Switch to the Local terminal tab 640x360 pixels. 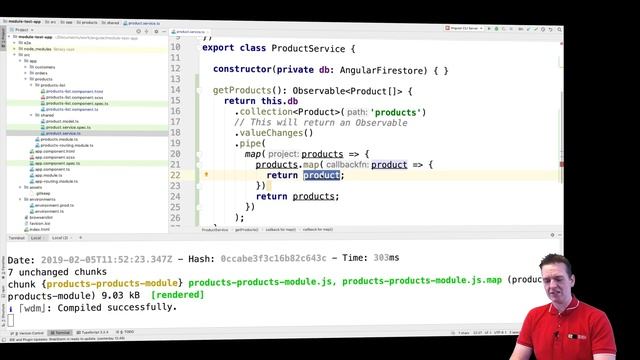(37, 238)
